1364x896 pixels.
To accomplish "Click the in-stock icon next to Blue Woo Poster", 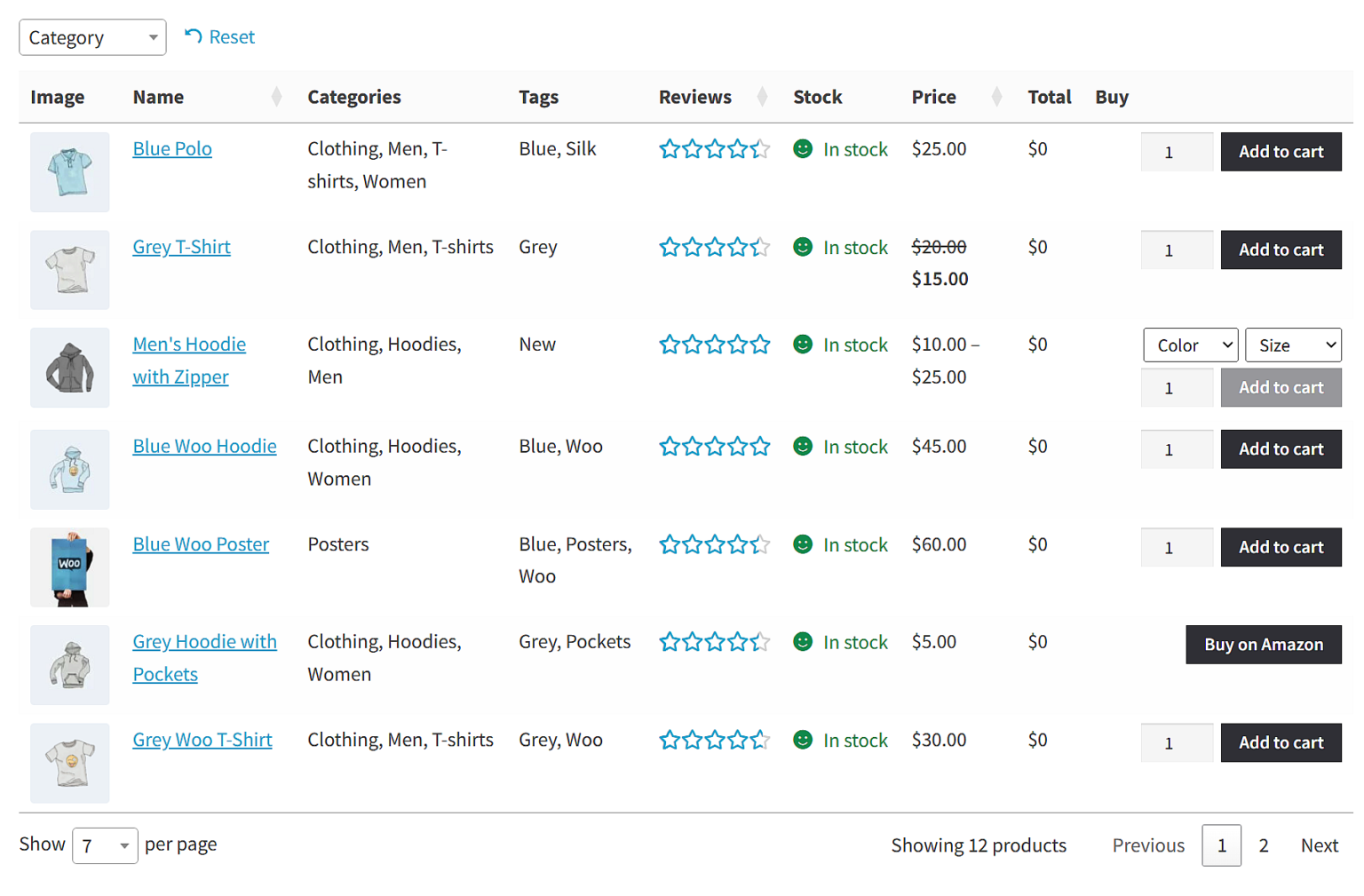I will click(x=803, y=545).
